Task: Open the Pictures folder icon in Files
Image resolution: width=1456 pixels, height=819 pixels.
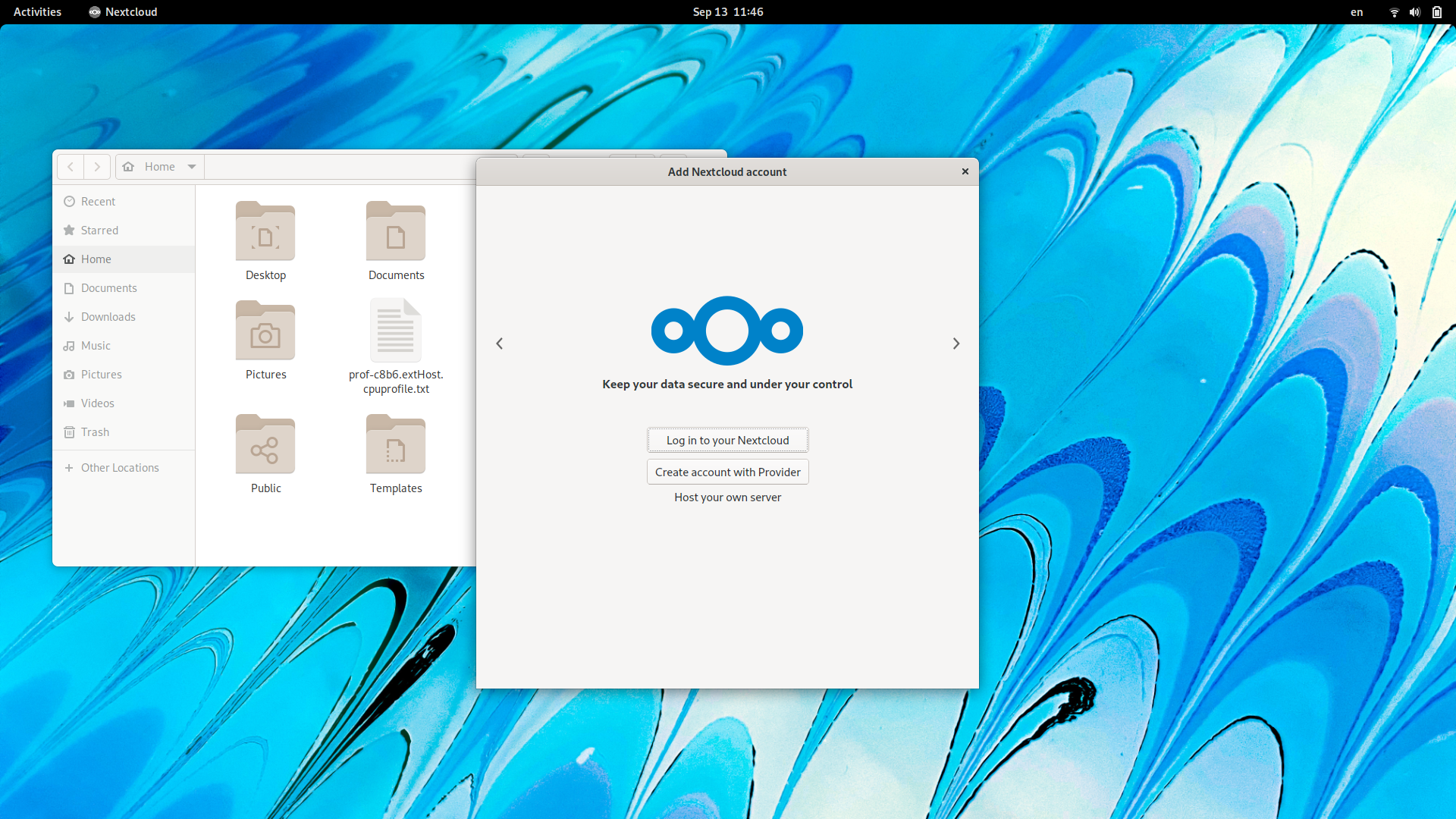Action: click(265, 340)
